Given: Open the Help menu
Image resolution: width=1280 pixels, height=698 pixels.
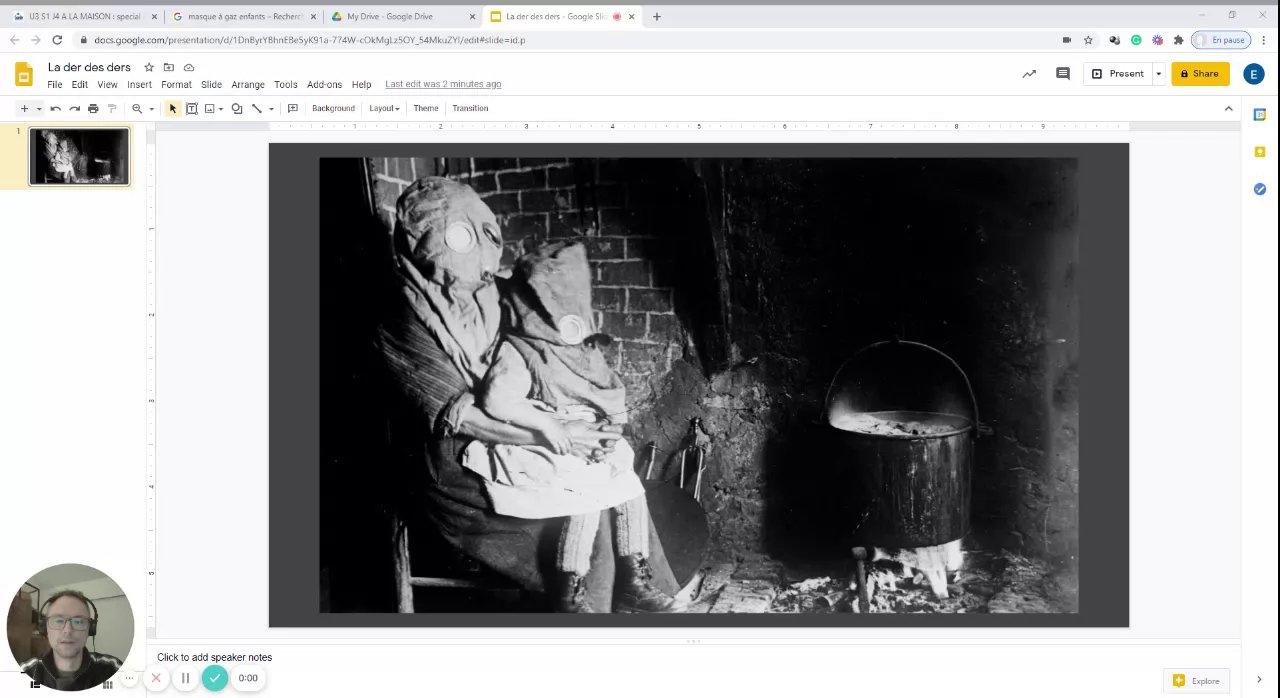Looking at the screenshot, I should tap(361, 85).
